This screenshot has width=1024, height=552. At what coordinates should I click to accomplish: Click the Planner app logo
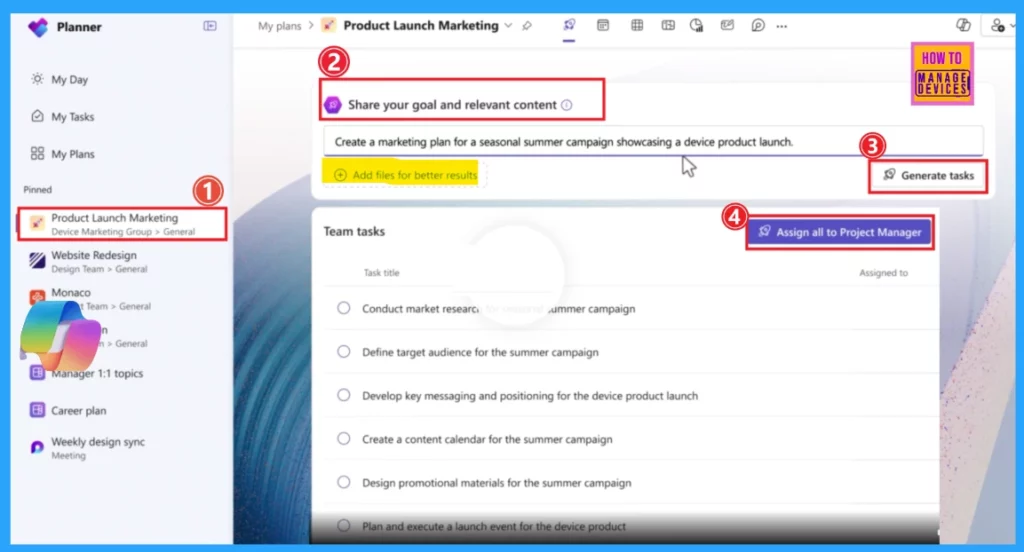38,27
